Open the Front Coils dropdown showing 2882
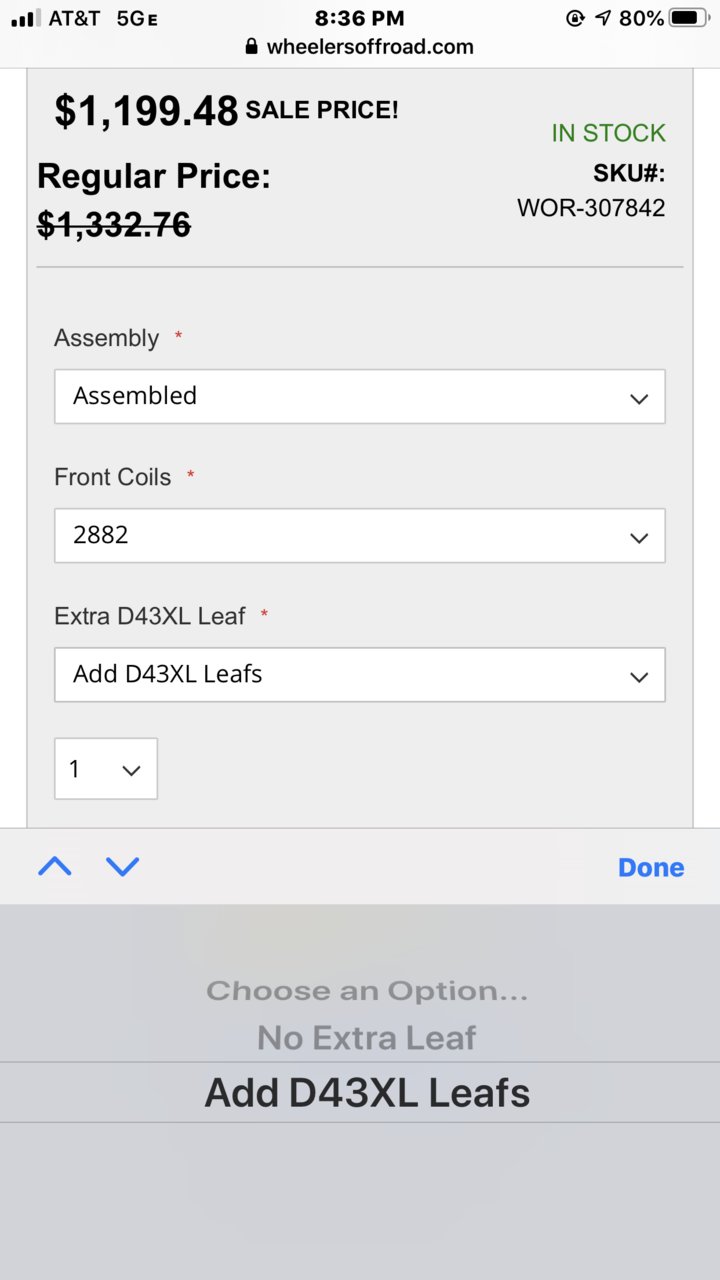The width and height of the screenshot is (720, 1280). (x=360, y=535)
